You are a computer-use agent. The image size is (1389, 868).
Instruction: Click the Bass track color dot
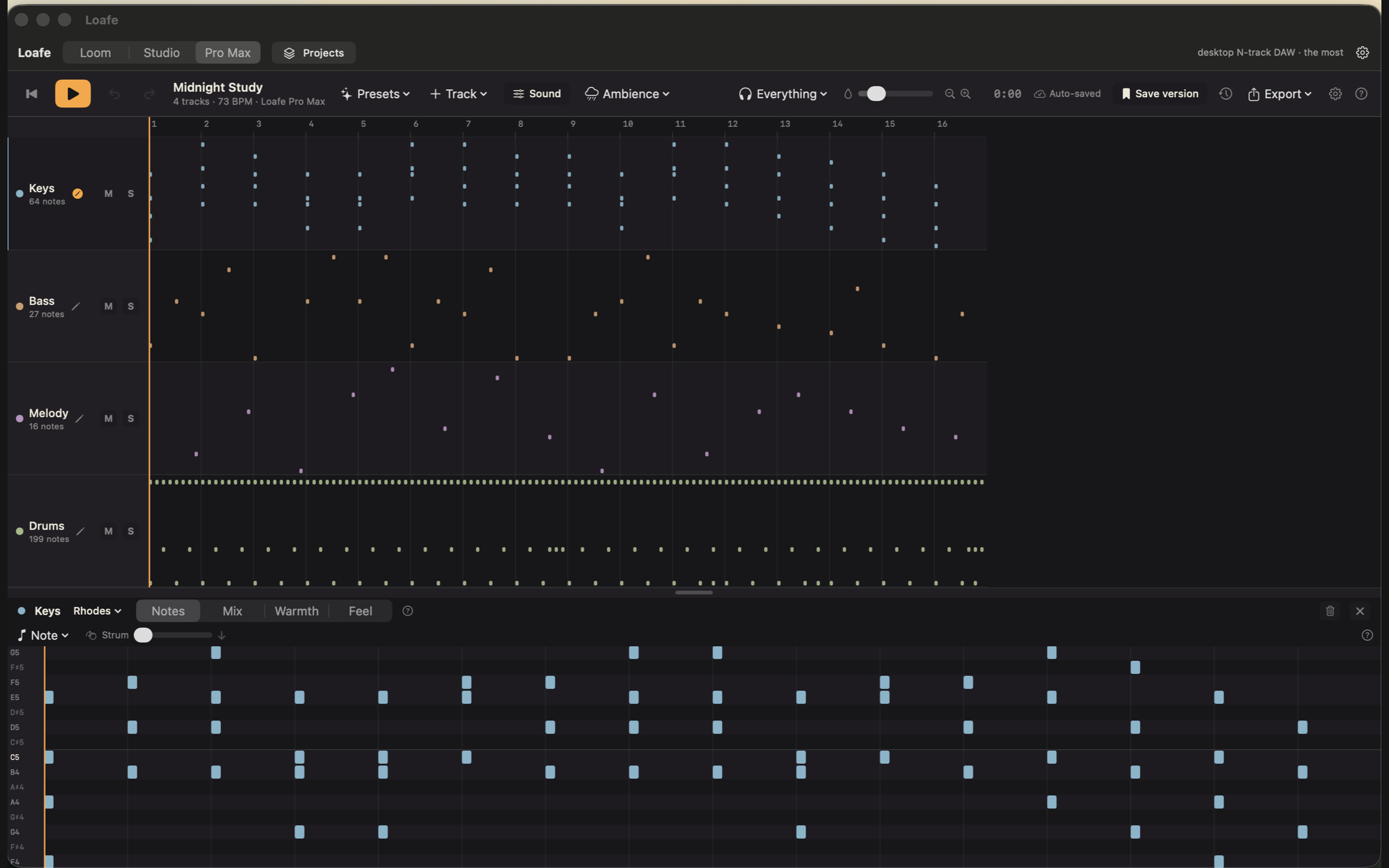[x=20, y=306]
